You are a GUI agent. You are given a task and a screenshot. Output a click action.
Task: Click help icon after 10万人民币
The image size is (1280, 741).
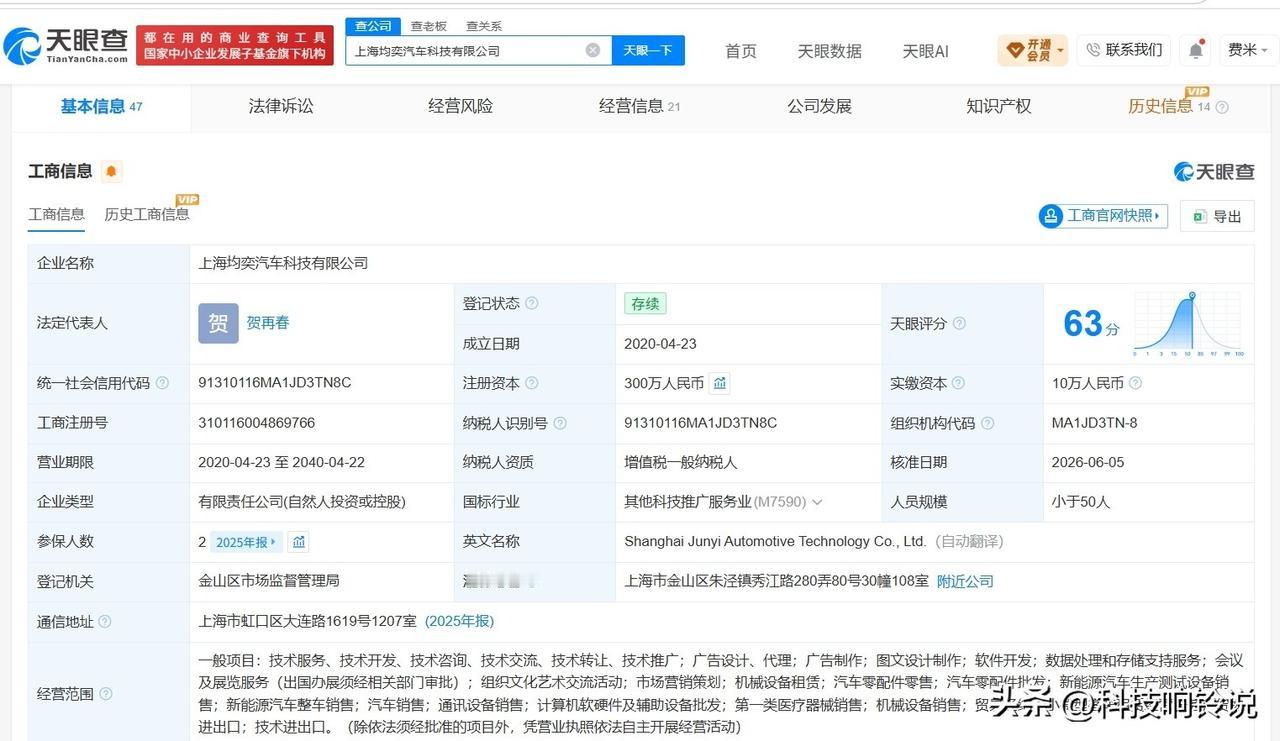click(x=1135, y=383)
